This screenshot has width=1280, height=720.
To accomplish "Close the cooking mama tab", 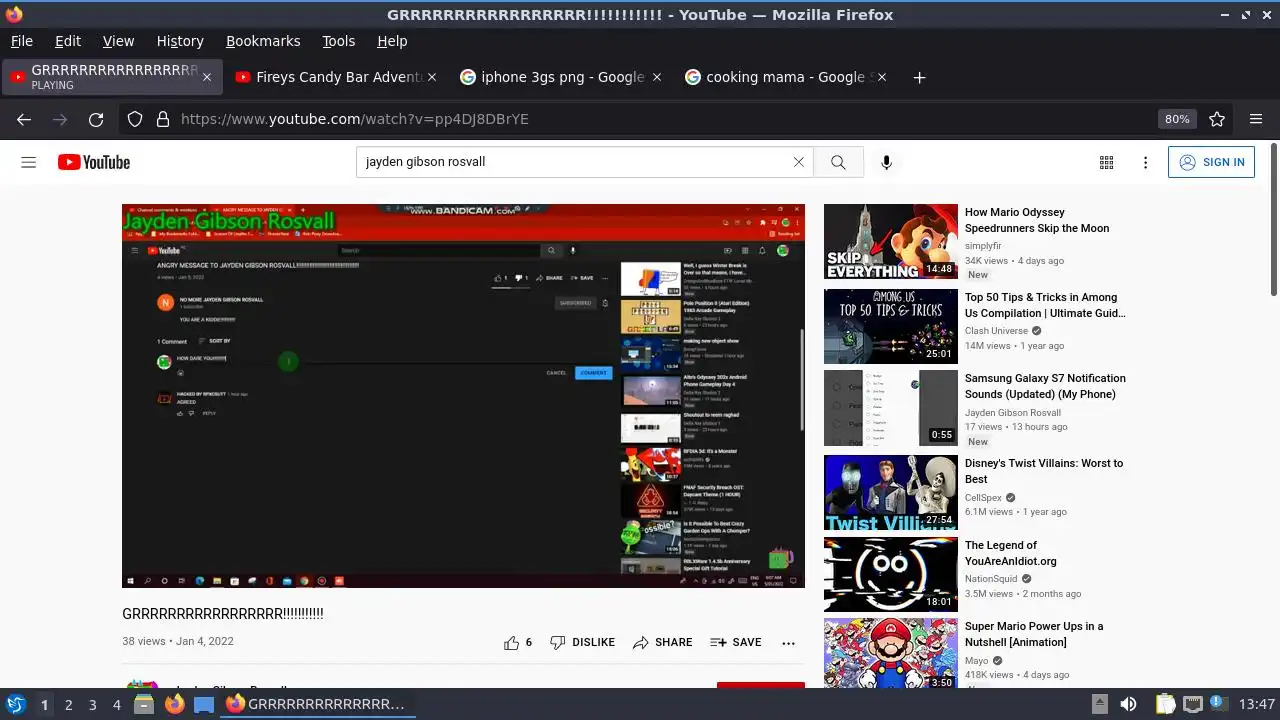I will (882, 77).
